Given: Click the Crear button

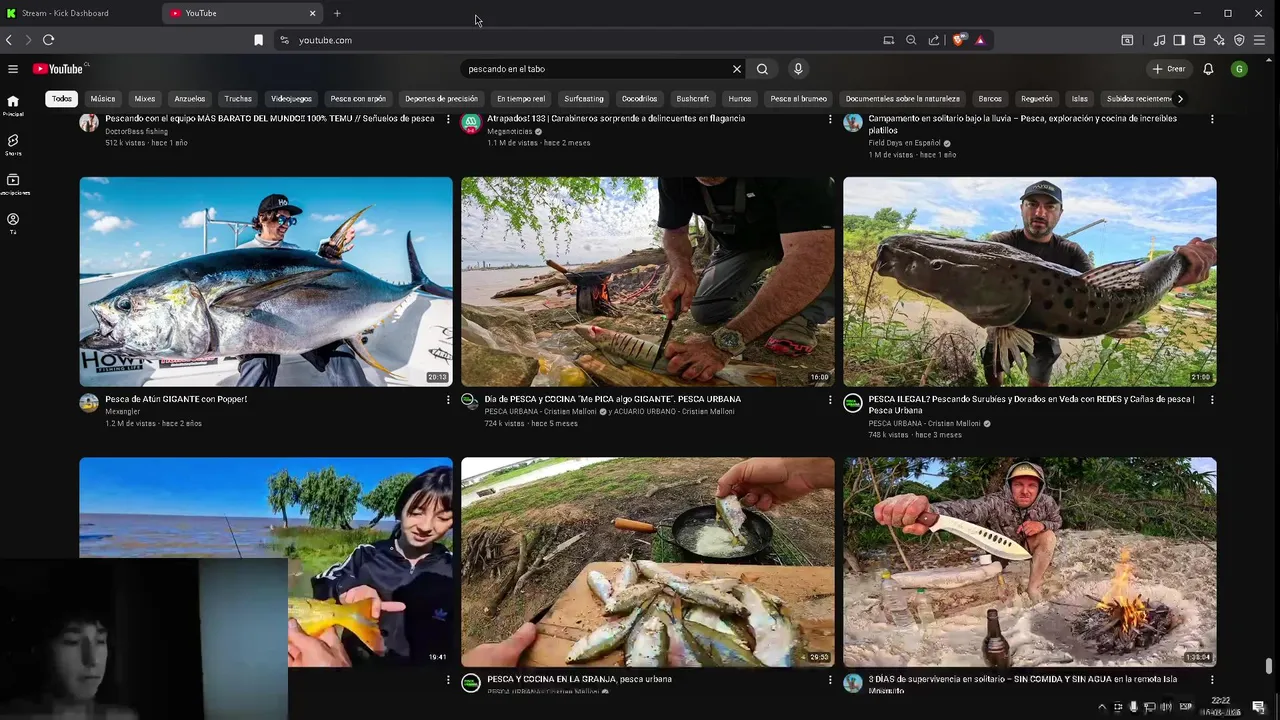Looking at the screenshot, I should pyautogui.click(x=1169, y=69).
